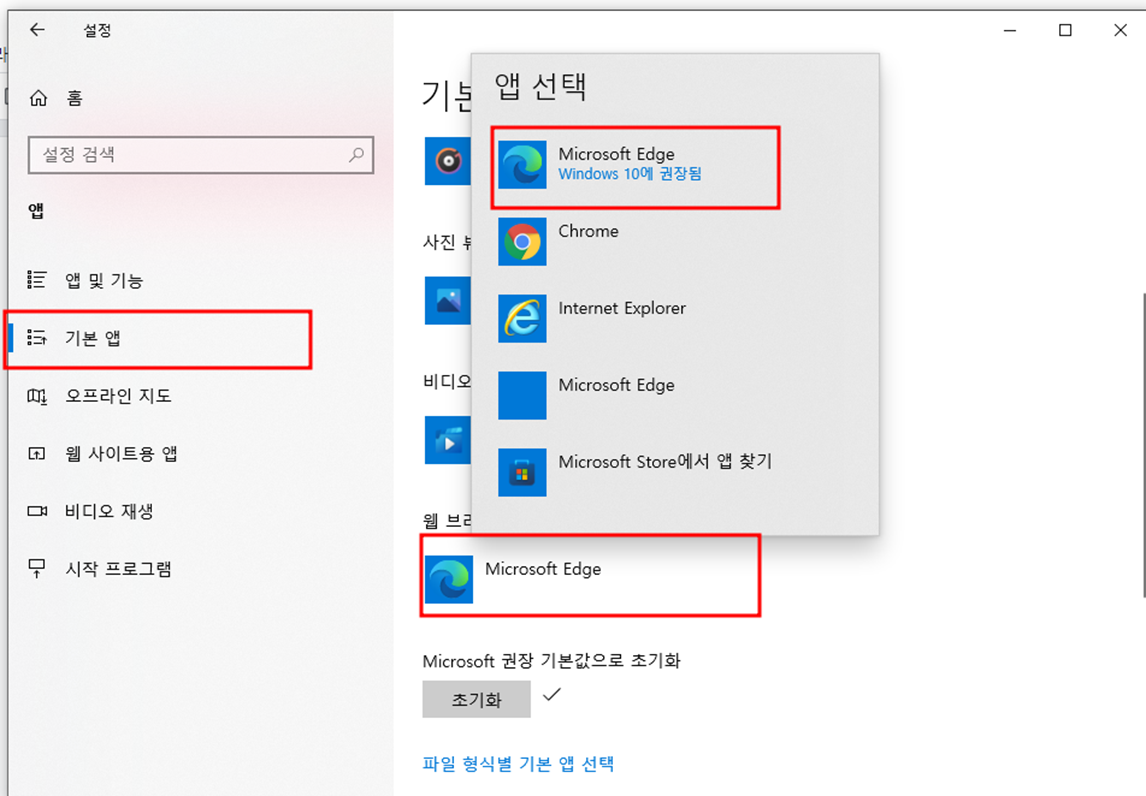The image size is (1146, 796).
Task: Click the 기본 앱 sidebar icon
Action: coord(37,338)
